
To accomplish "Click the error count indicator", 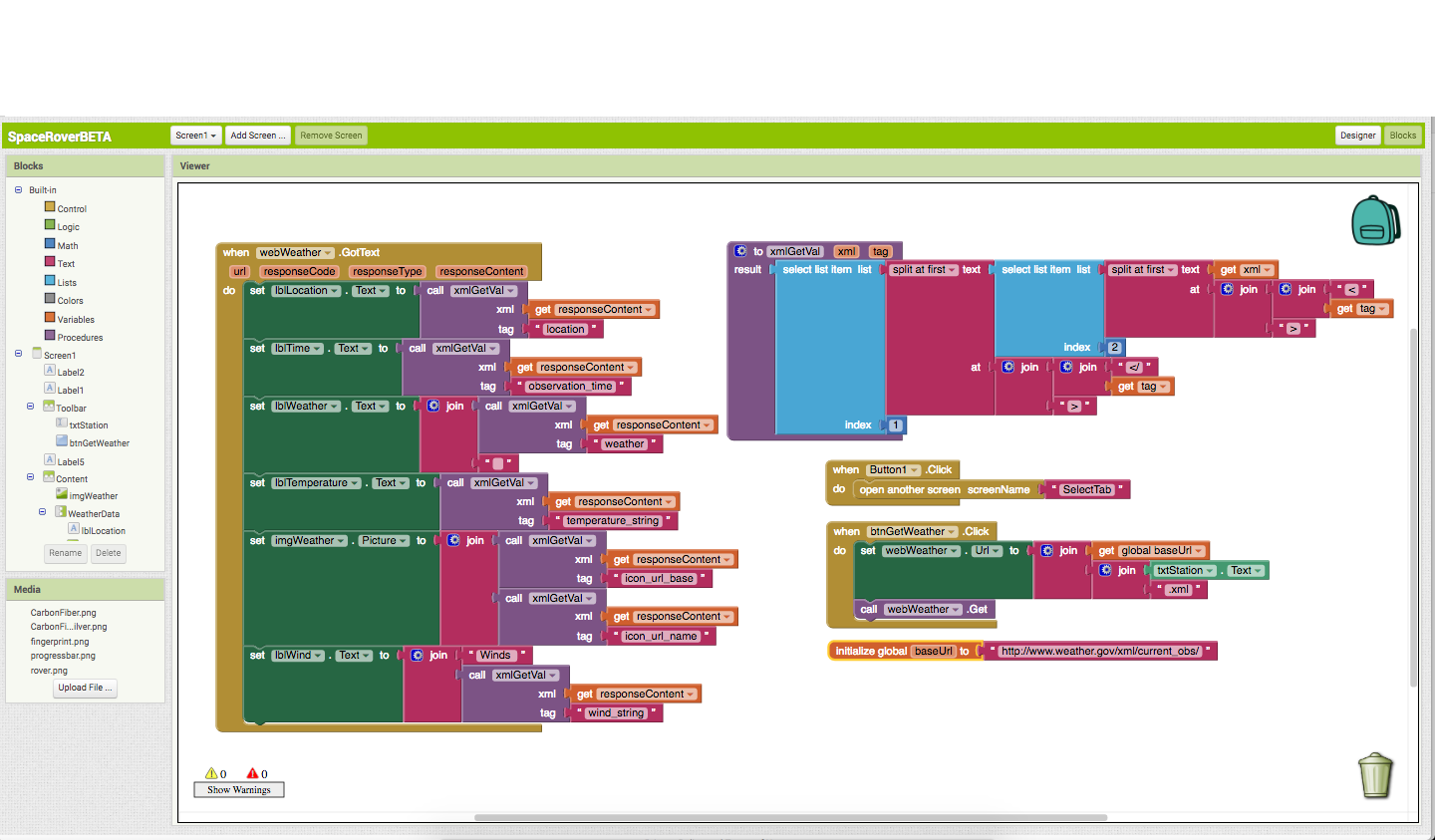I will coord(257,773).
